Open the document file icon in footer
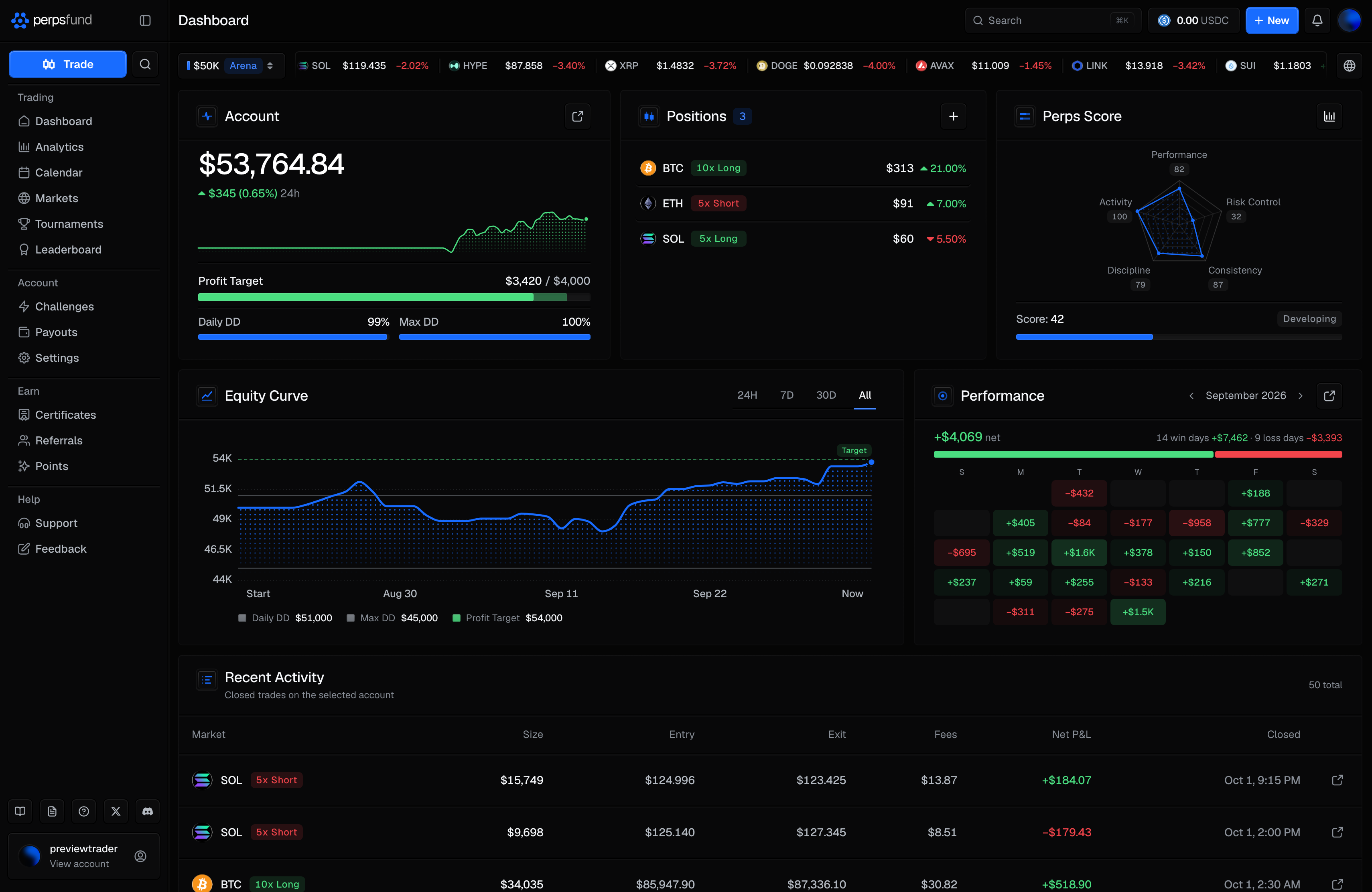Screen dimensions: 1372x892 (52, 811)
